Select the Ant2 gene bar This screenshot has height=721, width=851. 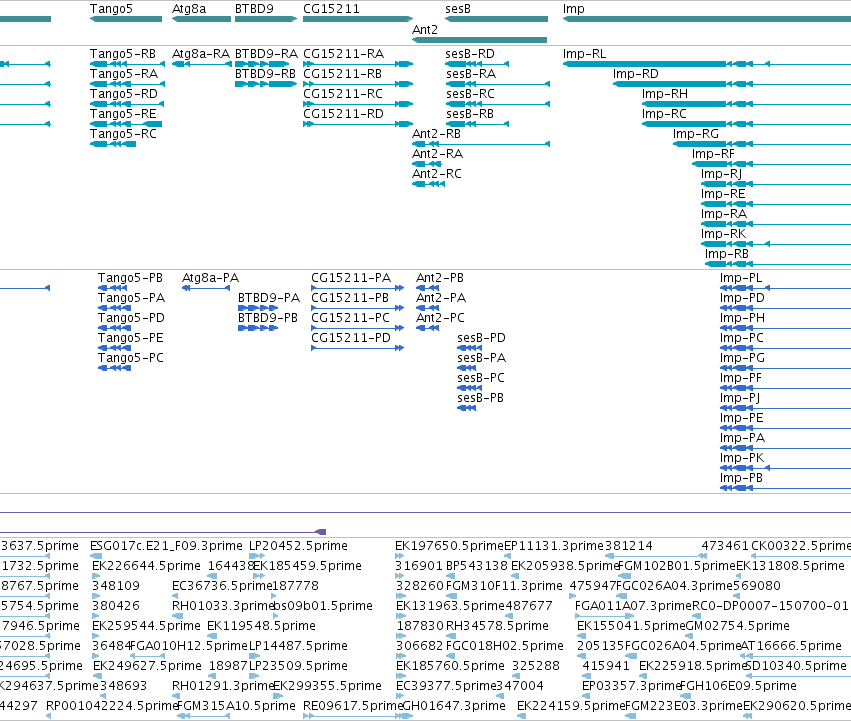point(479,40)
